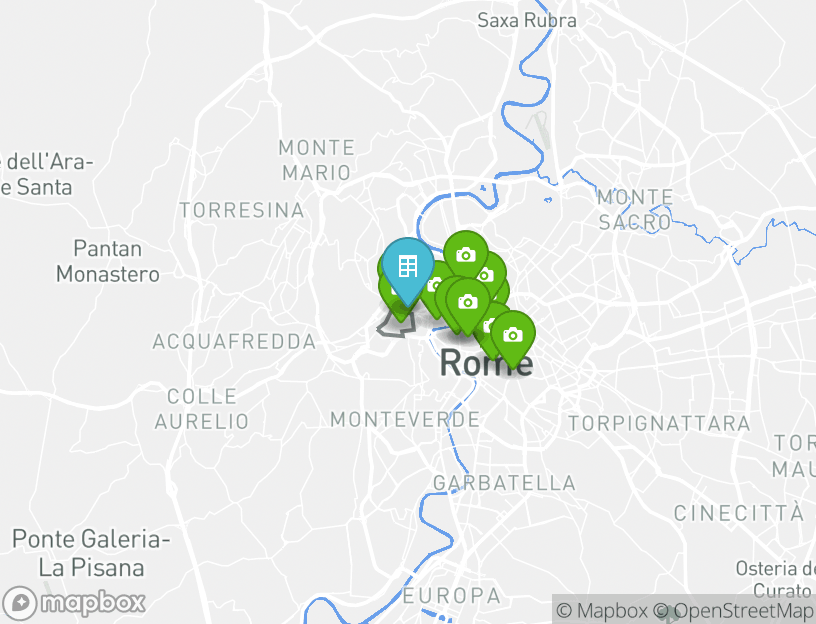The image size is (816, 624).
Task: Select the front-center green camera pin
Action: pos(467,301)
